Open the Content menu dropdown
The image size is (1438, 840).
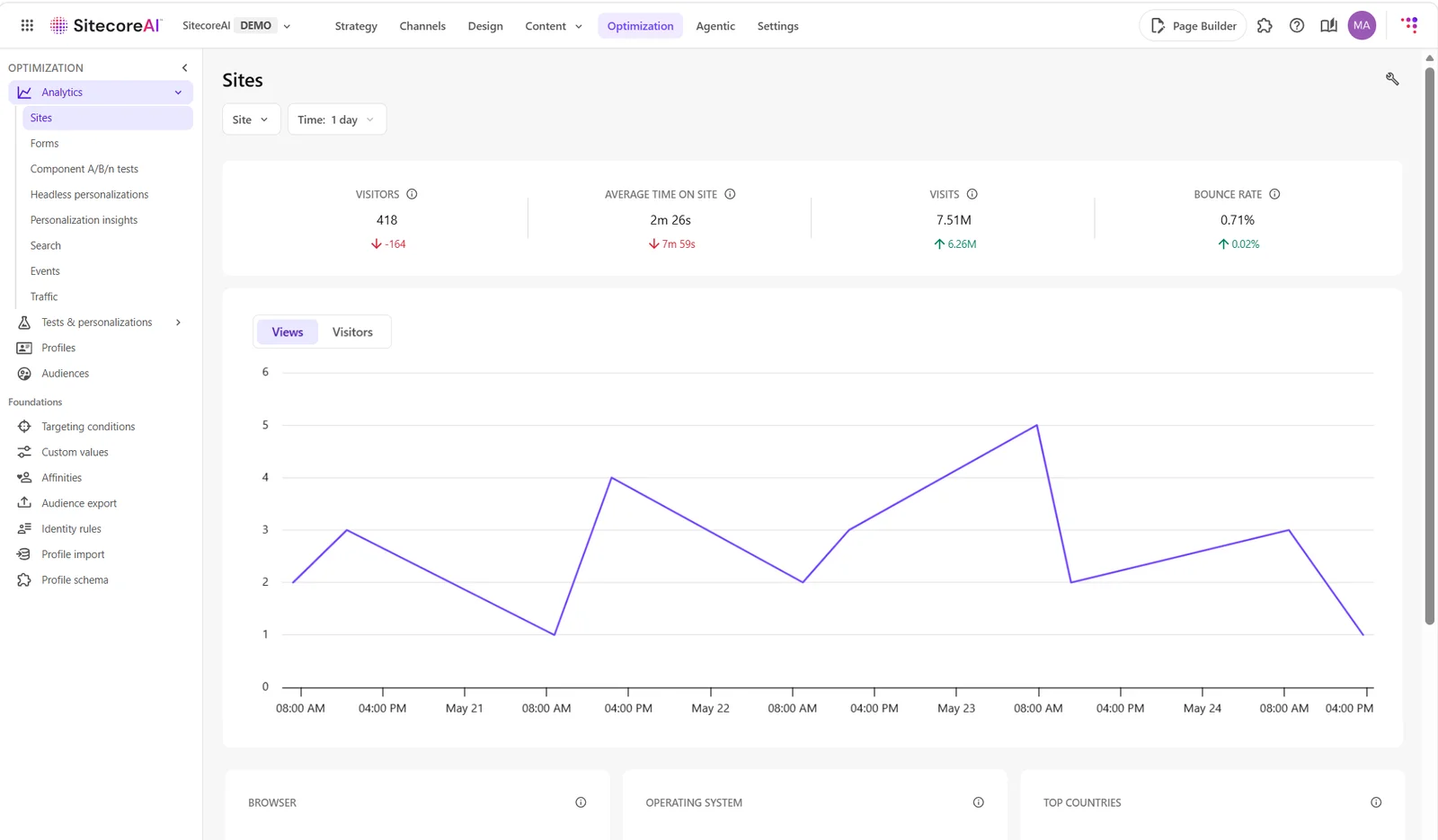(554, 26)
